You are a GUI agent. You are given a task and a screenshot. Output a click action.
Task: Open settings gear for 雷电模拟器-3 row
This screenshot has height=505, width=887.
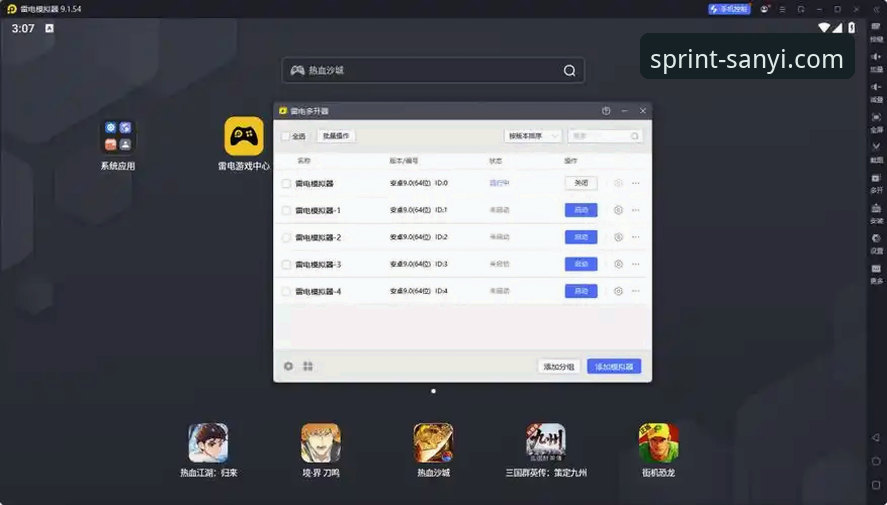pyautogui.click(x=618, y=264)
